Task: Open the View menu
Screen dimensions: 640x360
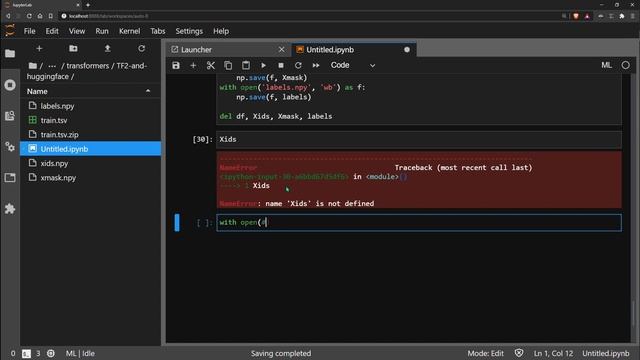Action: pos(77,31)
